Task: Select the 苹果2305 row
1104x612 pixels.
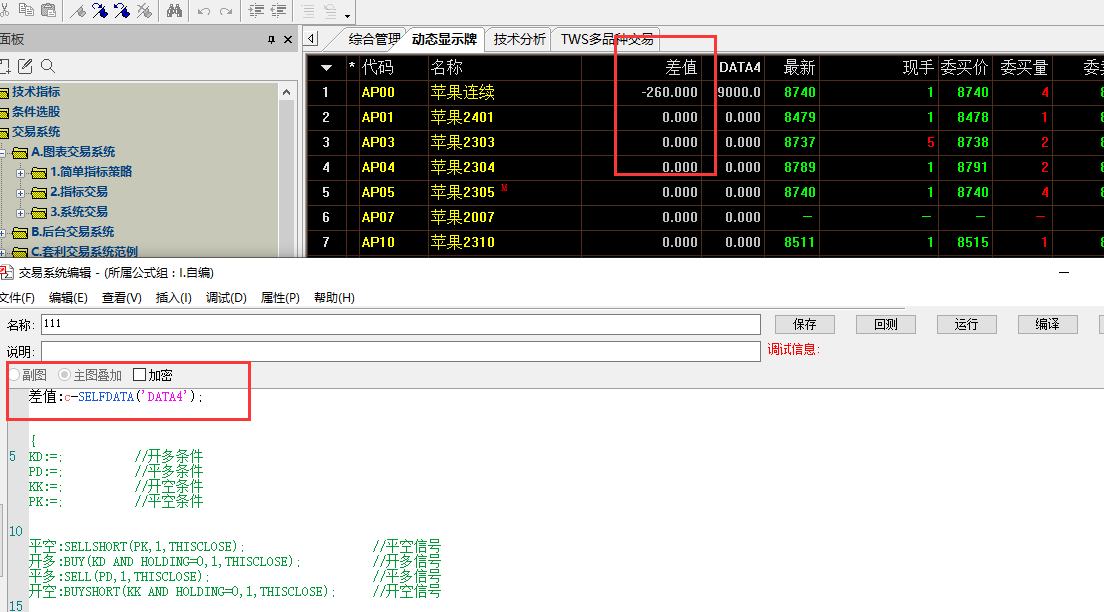Action: point(705,192)
